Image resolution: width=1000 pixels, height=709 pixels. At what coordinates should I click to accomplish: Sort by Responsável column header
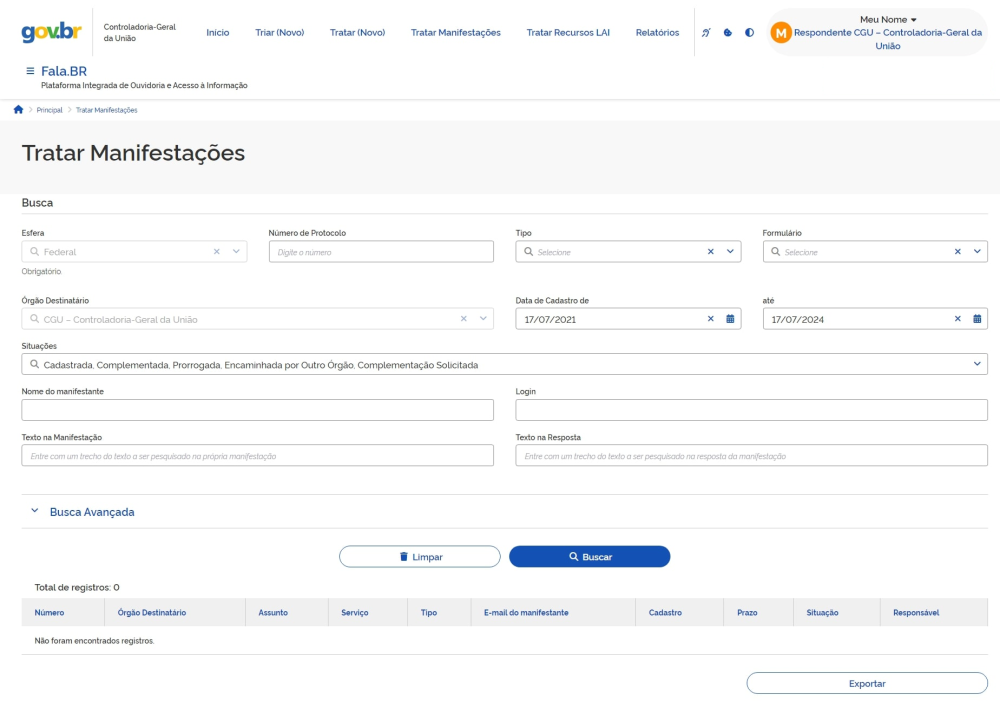click(x=916, y=613)
